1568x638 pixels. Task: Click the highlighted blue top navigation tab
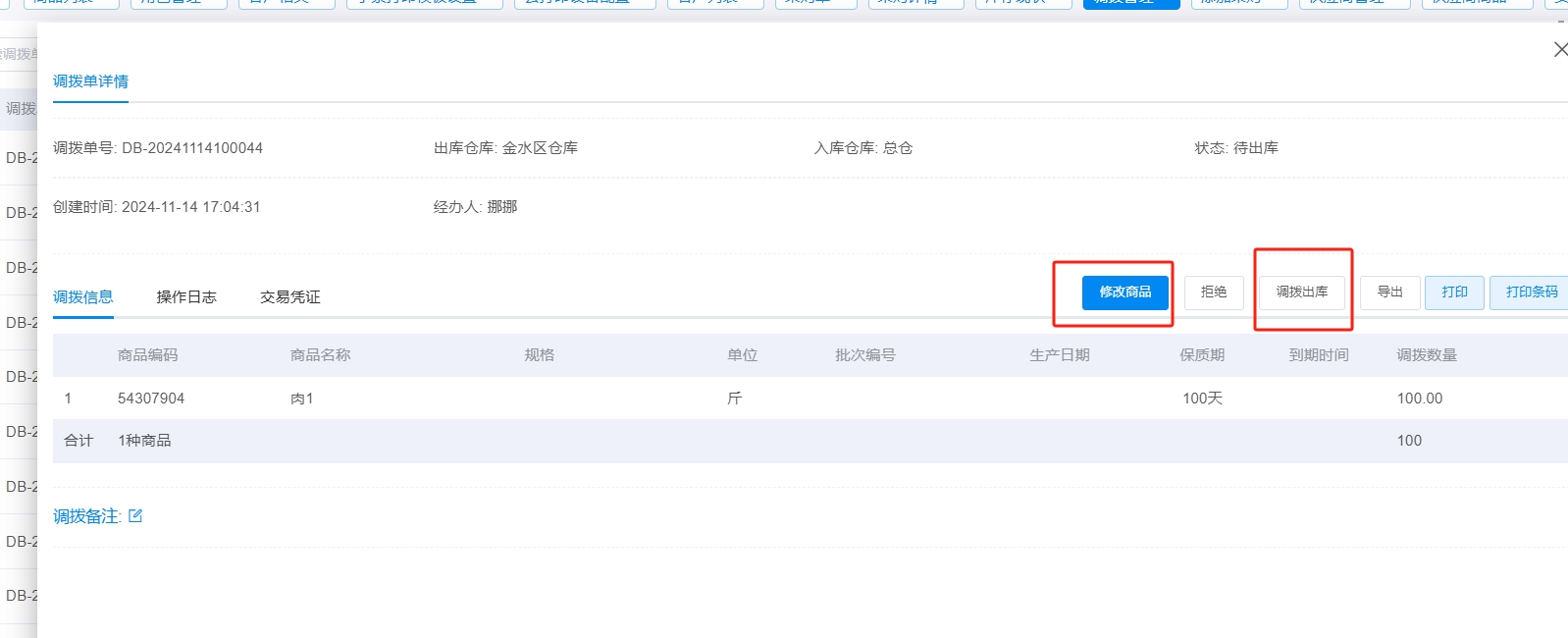(x=1130, y=3)
